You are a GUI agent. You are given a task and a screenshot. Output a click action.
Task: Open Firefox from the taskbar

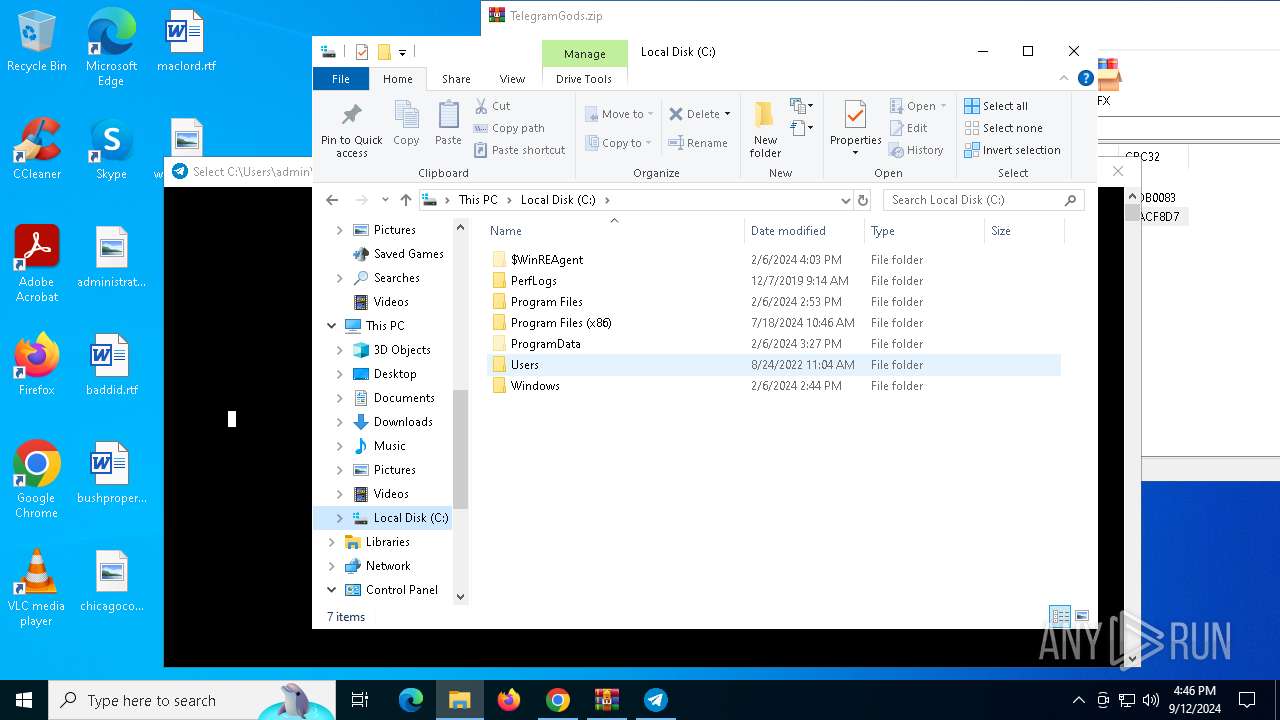click(x=509, y=700)
